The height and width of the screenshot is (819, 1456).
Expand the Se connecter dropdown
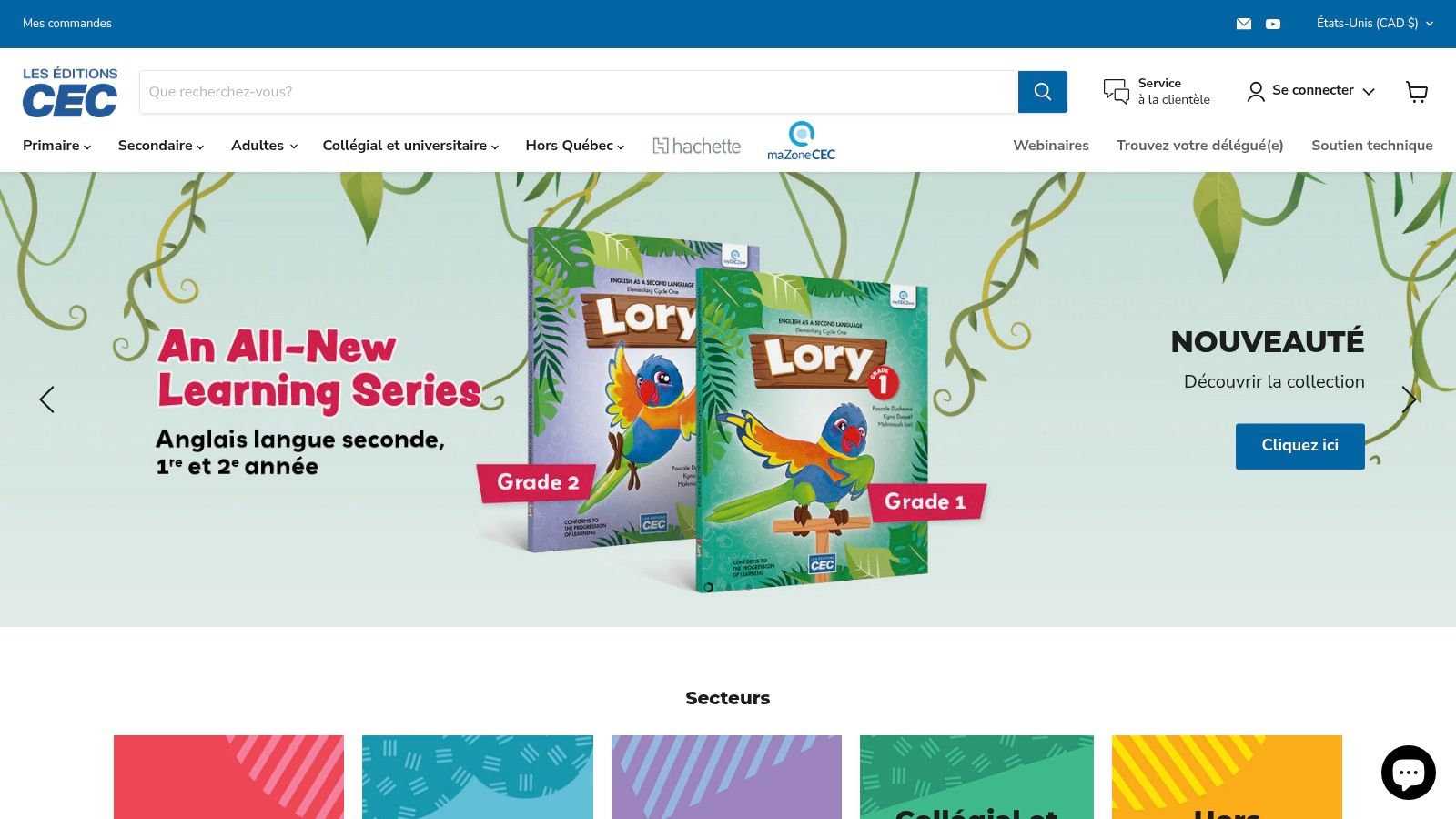1311,91
